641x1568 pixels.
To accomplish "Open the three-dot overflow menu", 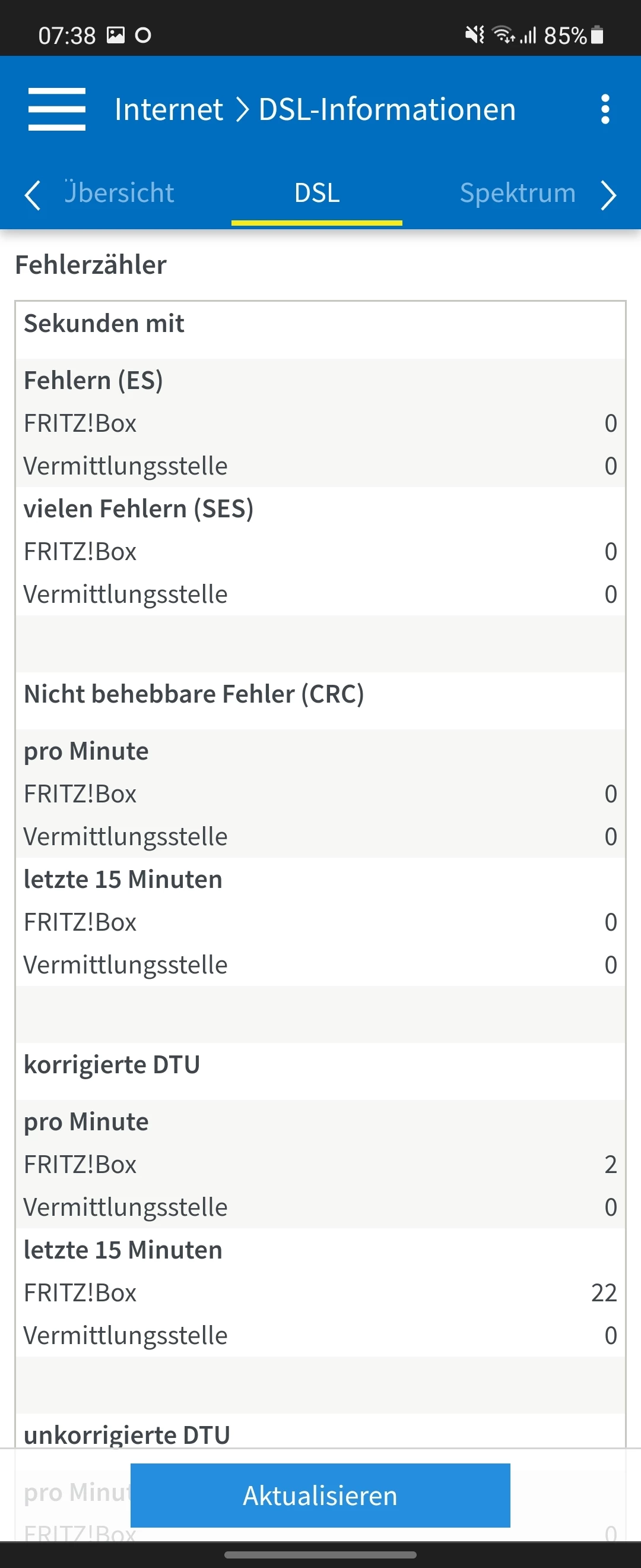I will 605,109.
